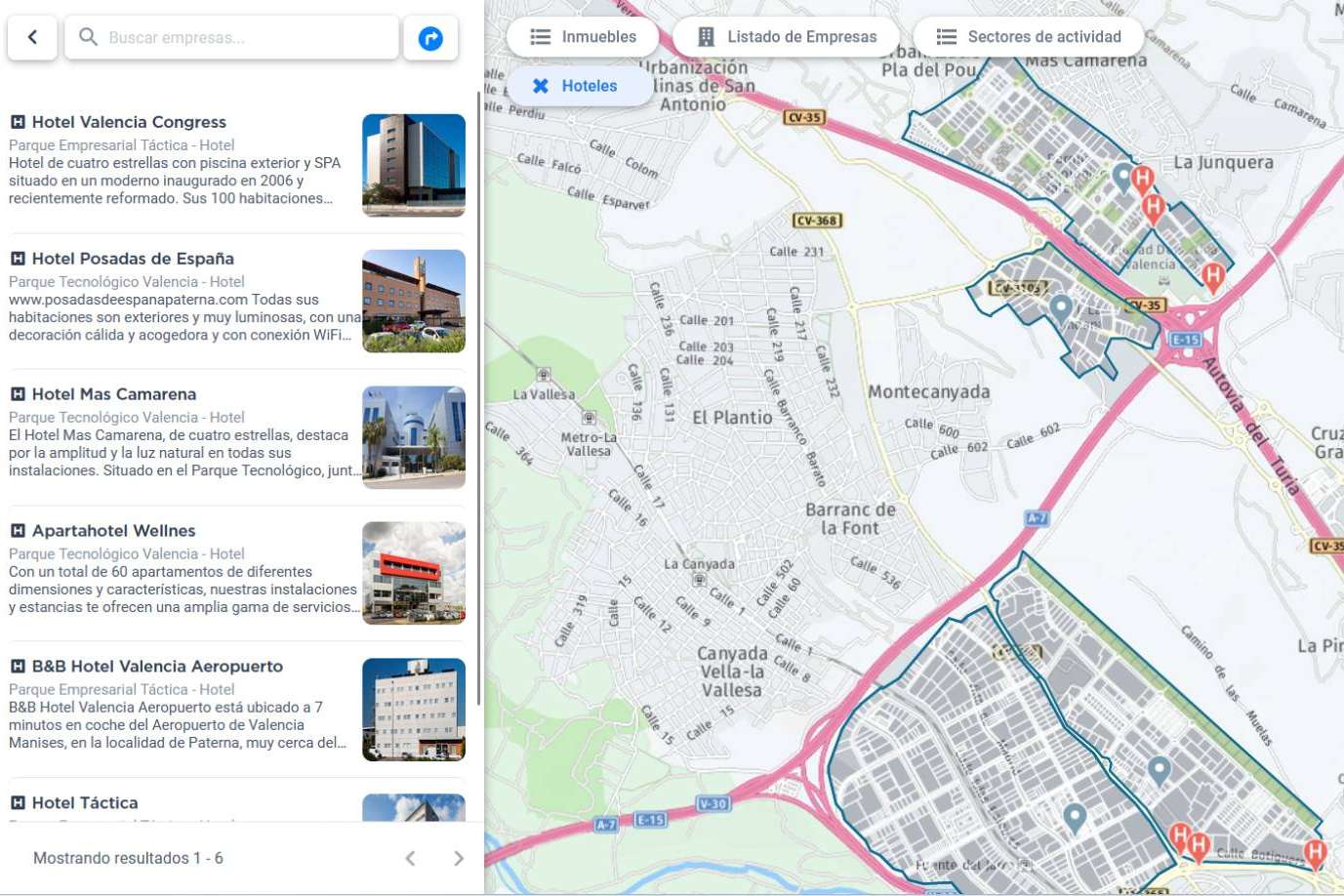Click Hotel Valencia Congress photo thumbnail
The image size is (1344, 896).
414,165
